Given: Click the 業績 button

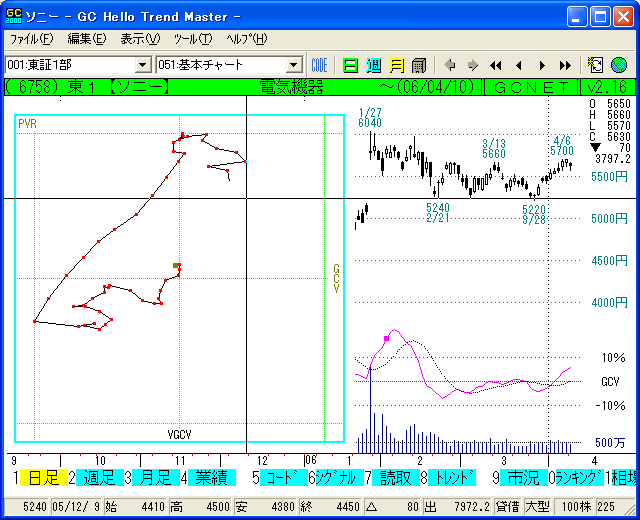Looking at the screenshot, I should pos(212,478).
